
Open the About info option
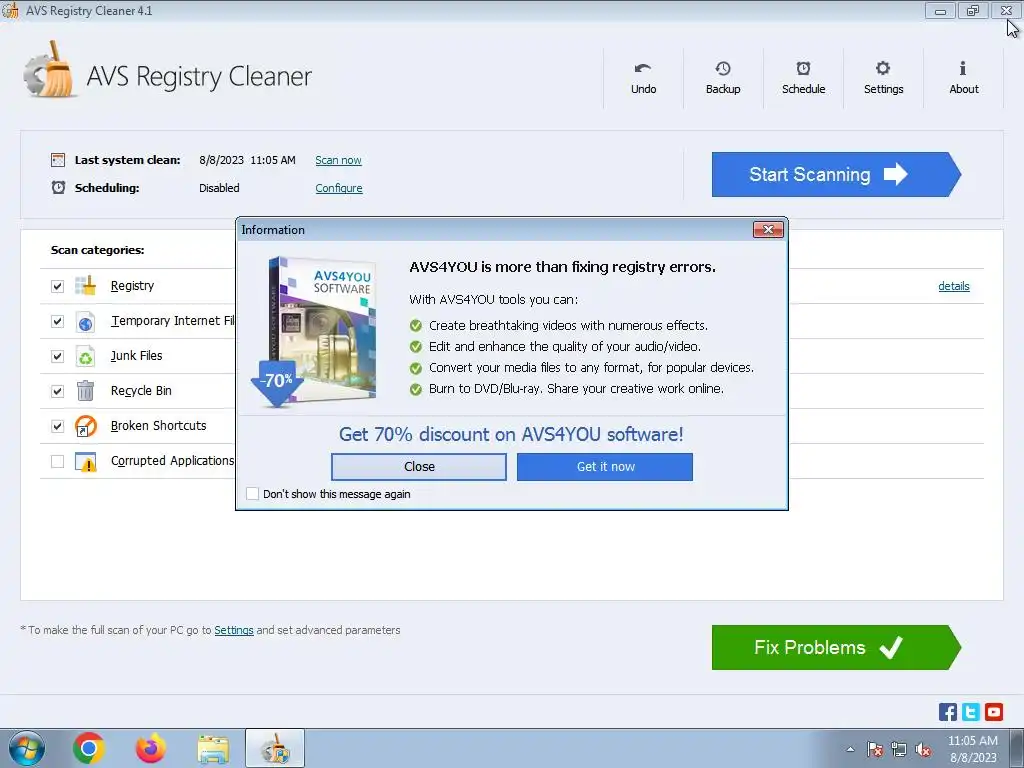pyautogui.click(x=963, y=78)
